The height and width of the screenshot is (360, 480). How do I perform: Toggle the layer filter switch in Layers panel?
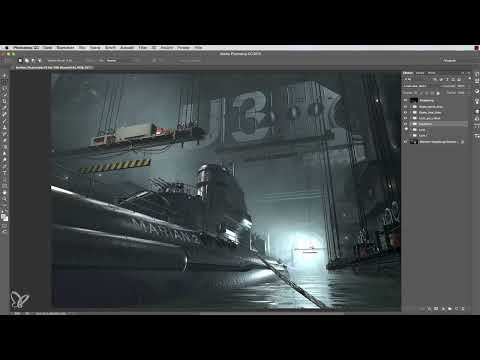[x=470, y=79]
